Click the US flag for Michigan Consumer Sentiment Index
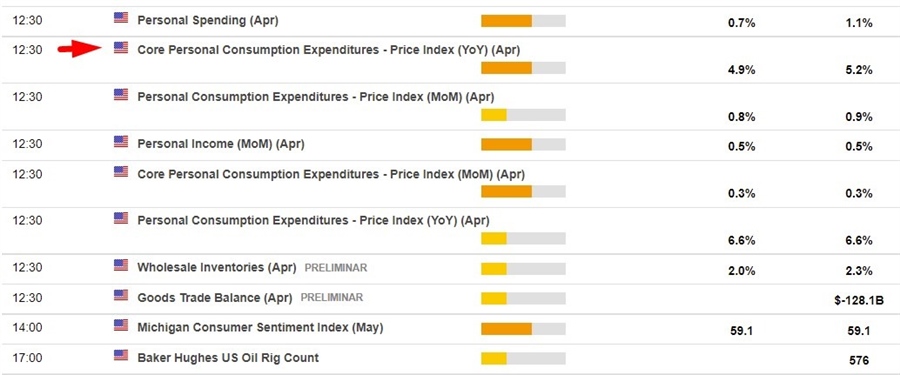 (x=121, y=326)
